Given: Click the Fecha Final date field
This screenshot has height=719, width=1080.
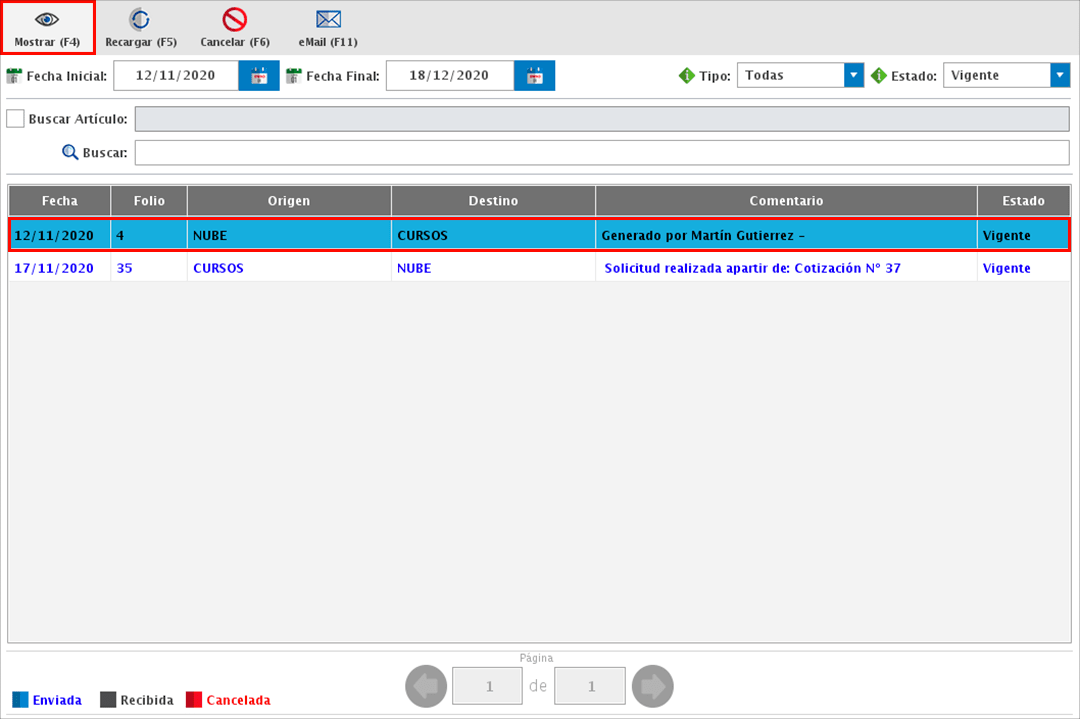Looking at the screenshot, I should [x=450, y=76].
